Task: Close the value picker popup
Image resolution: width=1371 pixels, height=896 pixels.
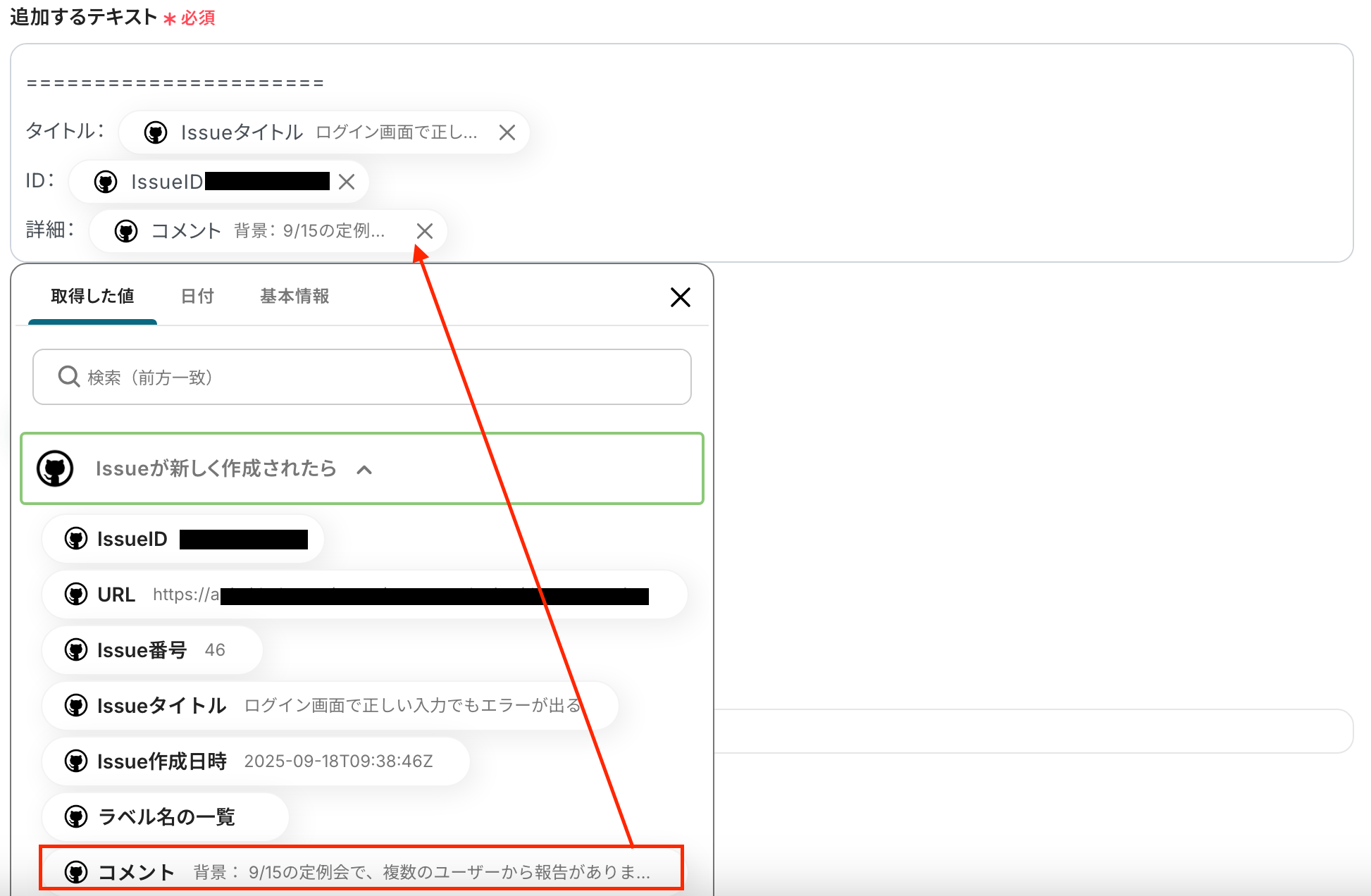Action: (680, 297)
